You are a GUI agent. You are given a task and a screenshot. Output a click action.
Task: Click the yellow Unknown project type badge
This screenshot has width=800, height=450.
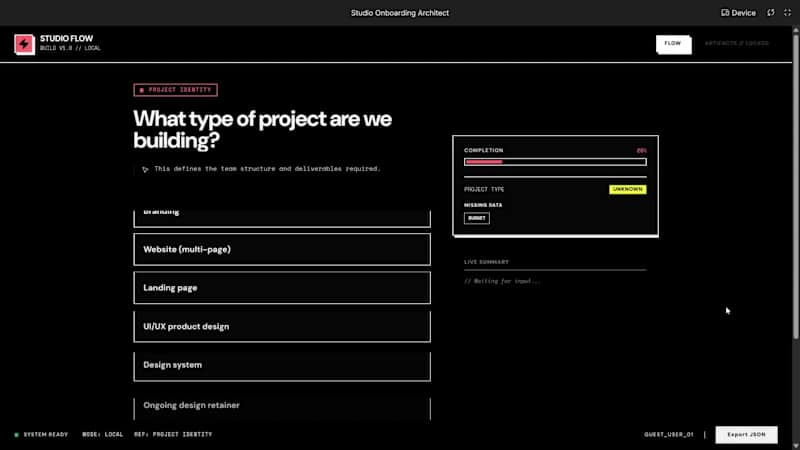(x=627, y=189)
